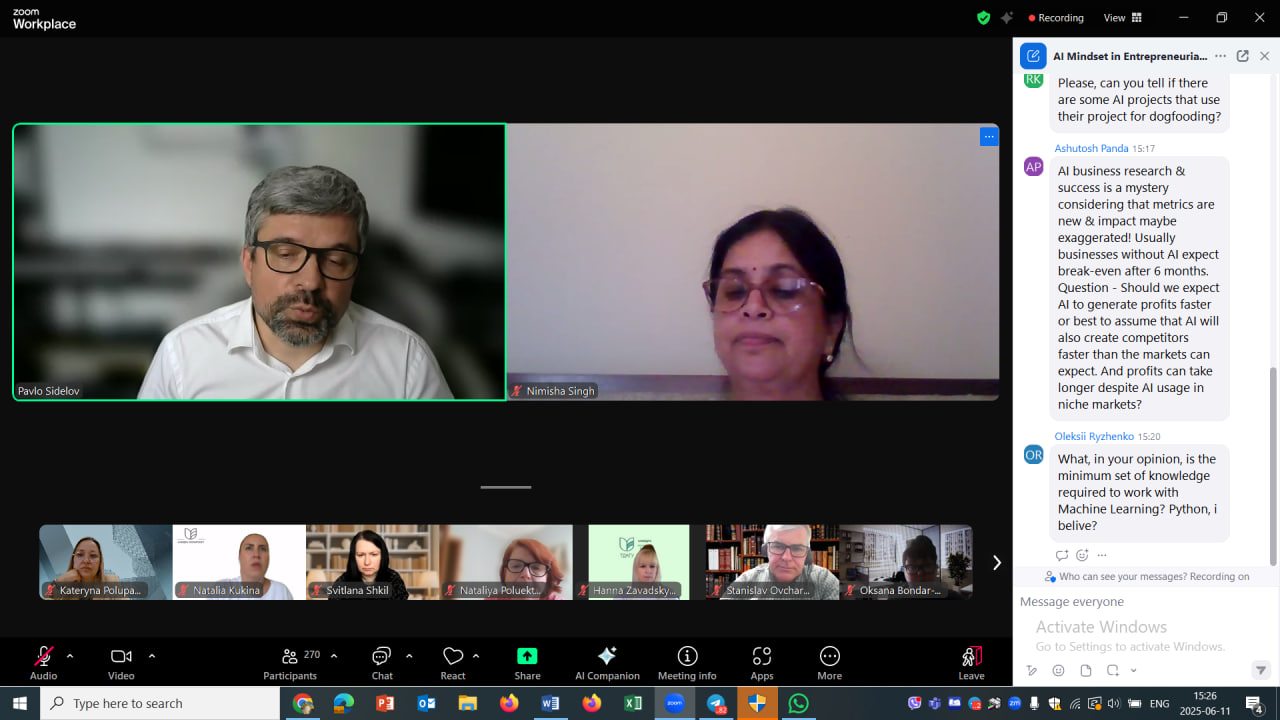
Task: Click the Oksana Bondar participant thumbnail
Action: (x=906, y=562)
